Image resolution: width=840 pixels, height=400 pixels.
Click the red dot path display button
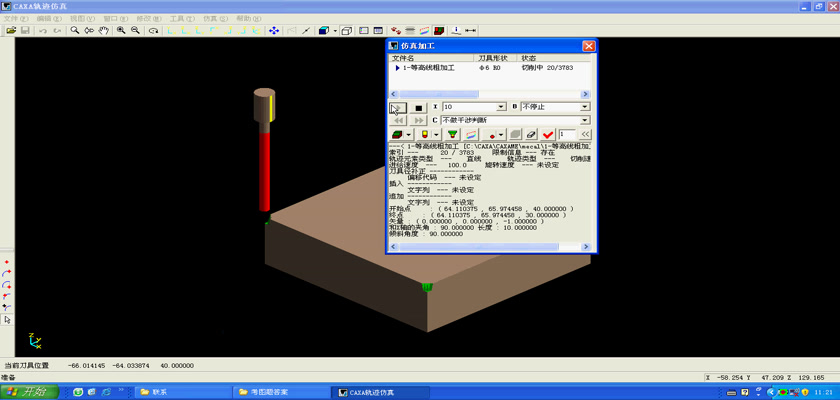click(491, 134)
